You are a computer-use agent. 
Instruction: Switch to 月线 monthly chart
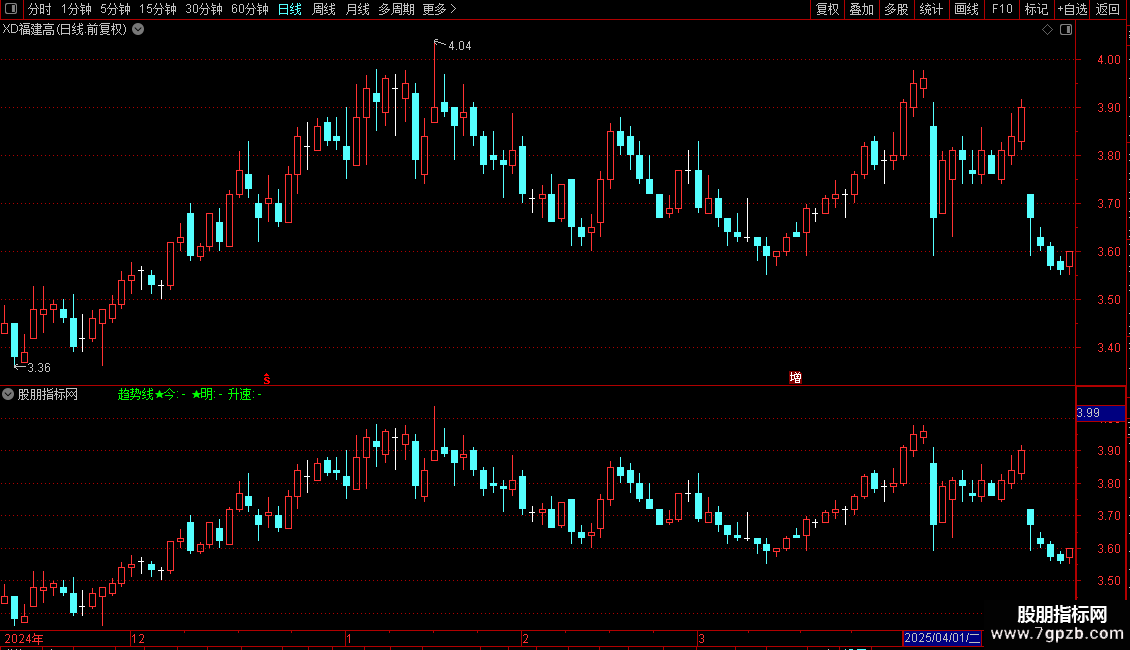pyautogui.click(x=357, y=9)
